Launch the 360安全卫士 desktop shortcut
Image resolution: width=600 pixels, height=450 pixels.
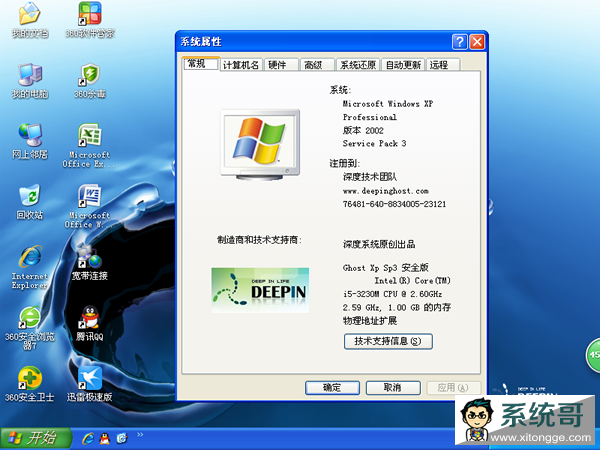(29, 384)
